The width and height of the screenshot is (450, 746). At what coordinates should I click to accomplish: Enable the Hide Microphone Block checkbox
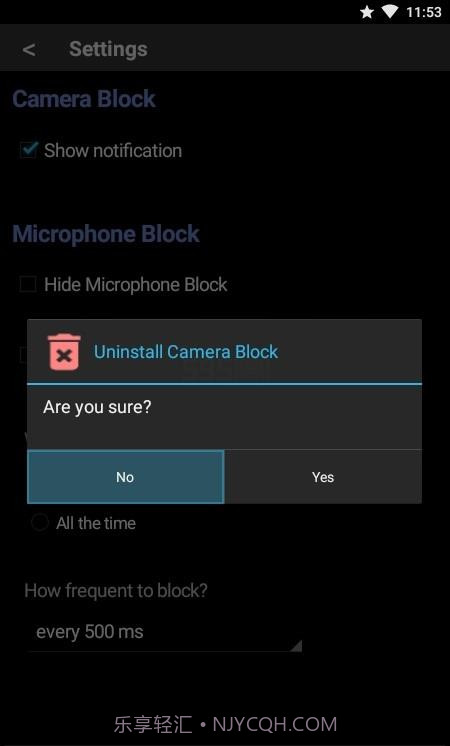pos(28,285)
